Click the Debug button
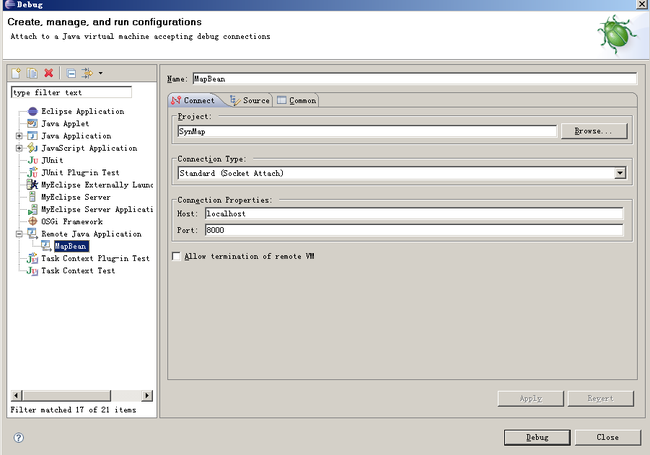Screen dimensions: 650x455 [x=537, y=438]
